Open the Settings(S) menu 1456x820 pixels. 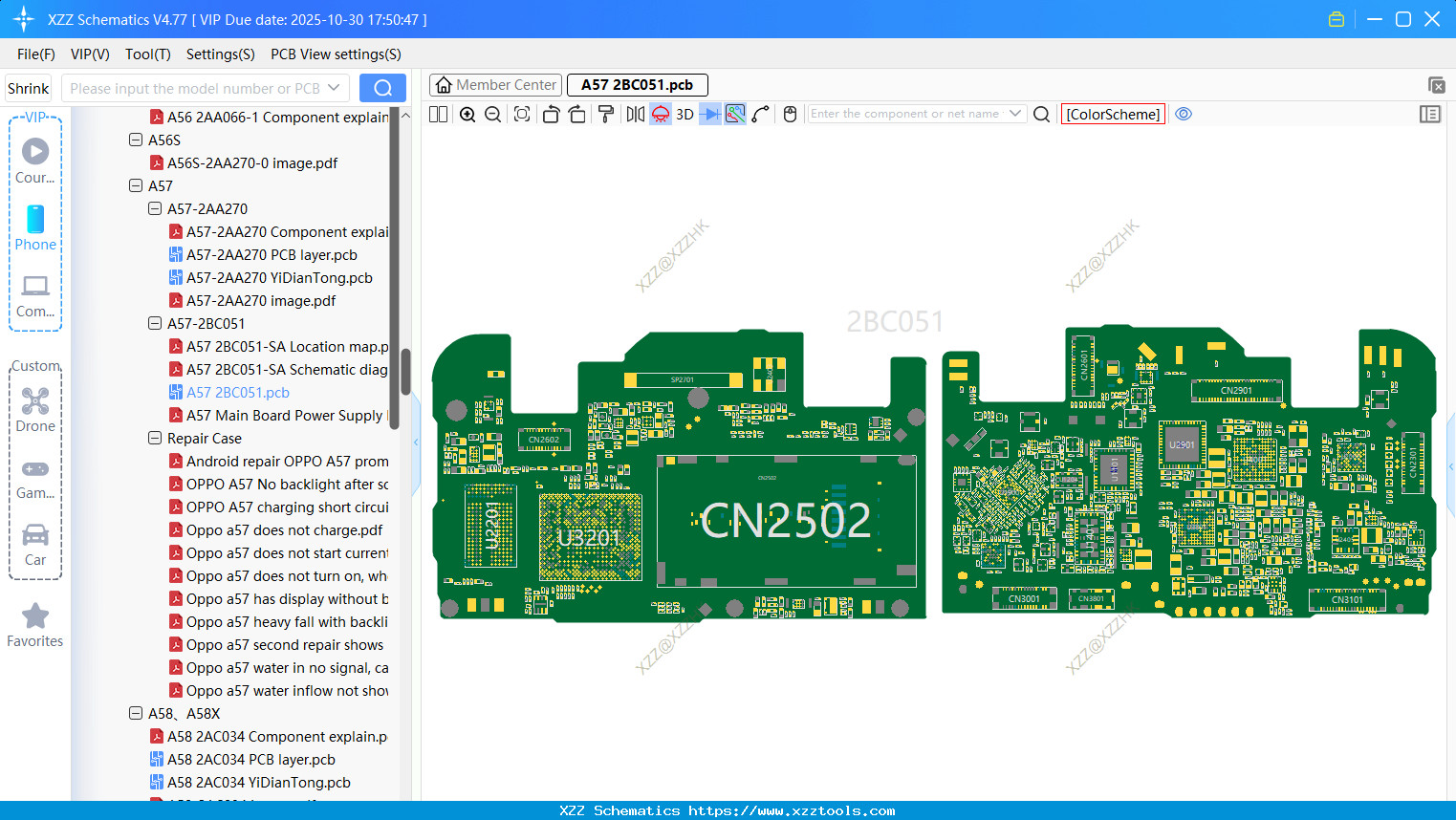(221, 54)
